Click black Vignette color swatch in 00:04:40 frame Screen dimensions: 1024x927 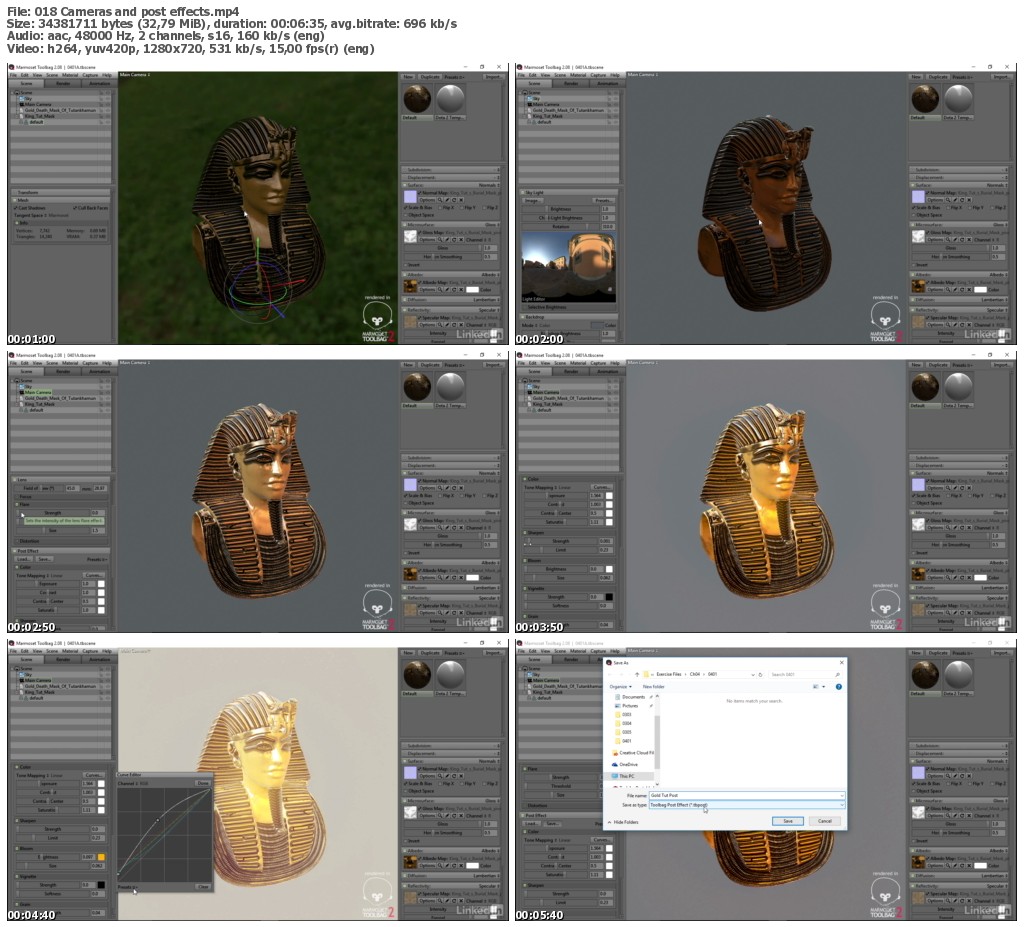[101, 885]
